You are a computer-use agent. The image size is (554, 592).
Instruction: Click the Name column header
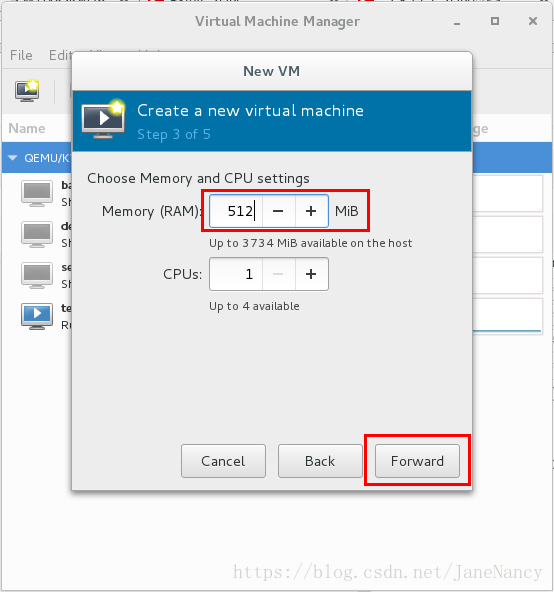tap(27, 128)
